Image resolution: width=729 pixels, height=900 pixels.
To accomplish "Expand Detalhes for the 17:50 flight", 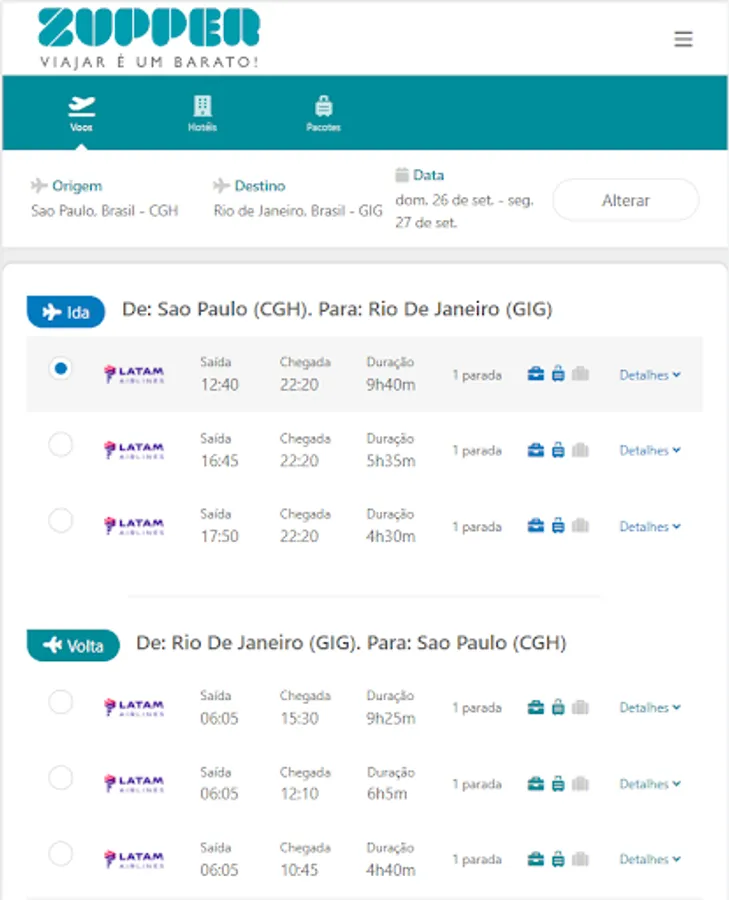I will tap(649, 527).
